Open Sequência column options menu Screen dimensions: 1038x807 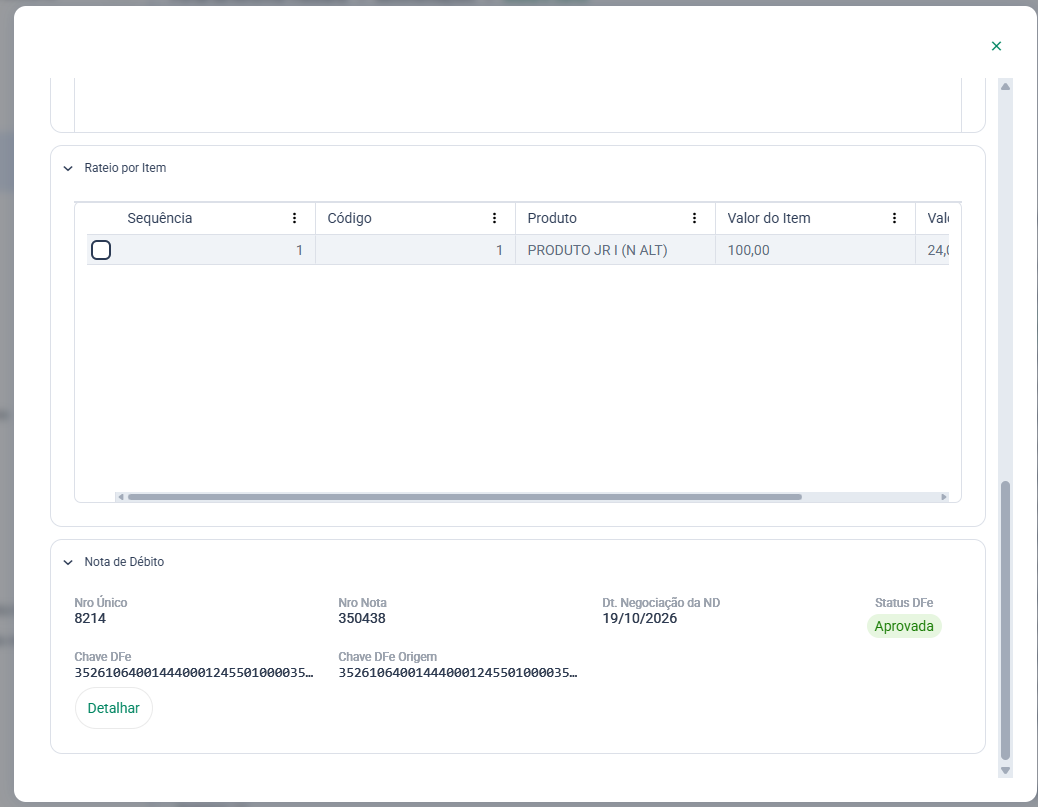click(x=295, y=218)
